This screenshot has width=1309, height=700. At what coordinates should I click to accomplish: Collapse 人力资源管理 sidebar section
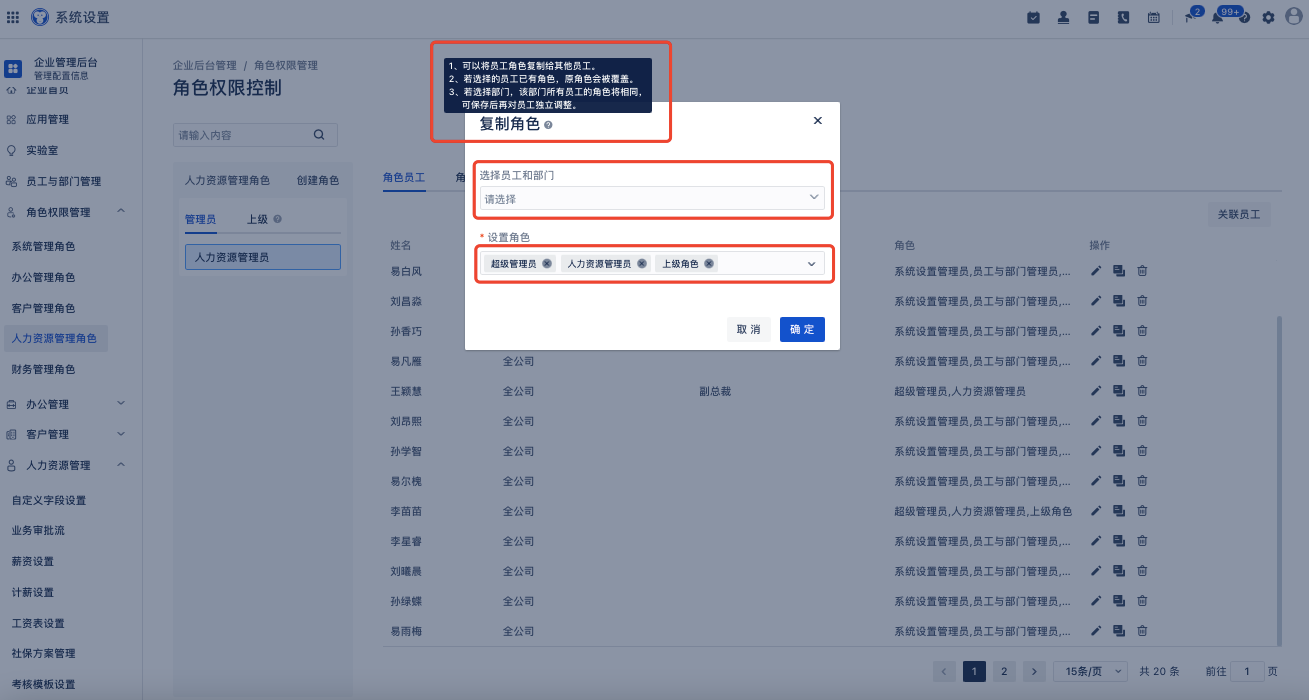click(x=121, y=465)
